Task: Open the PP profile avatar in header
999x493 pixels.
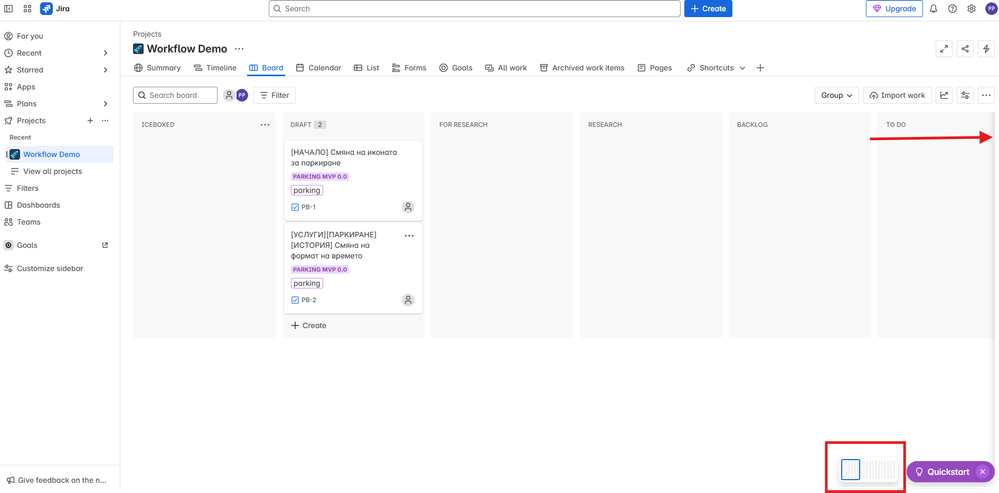Action: point(991,9)
